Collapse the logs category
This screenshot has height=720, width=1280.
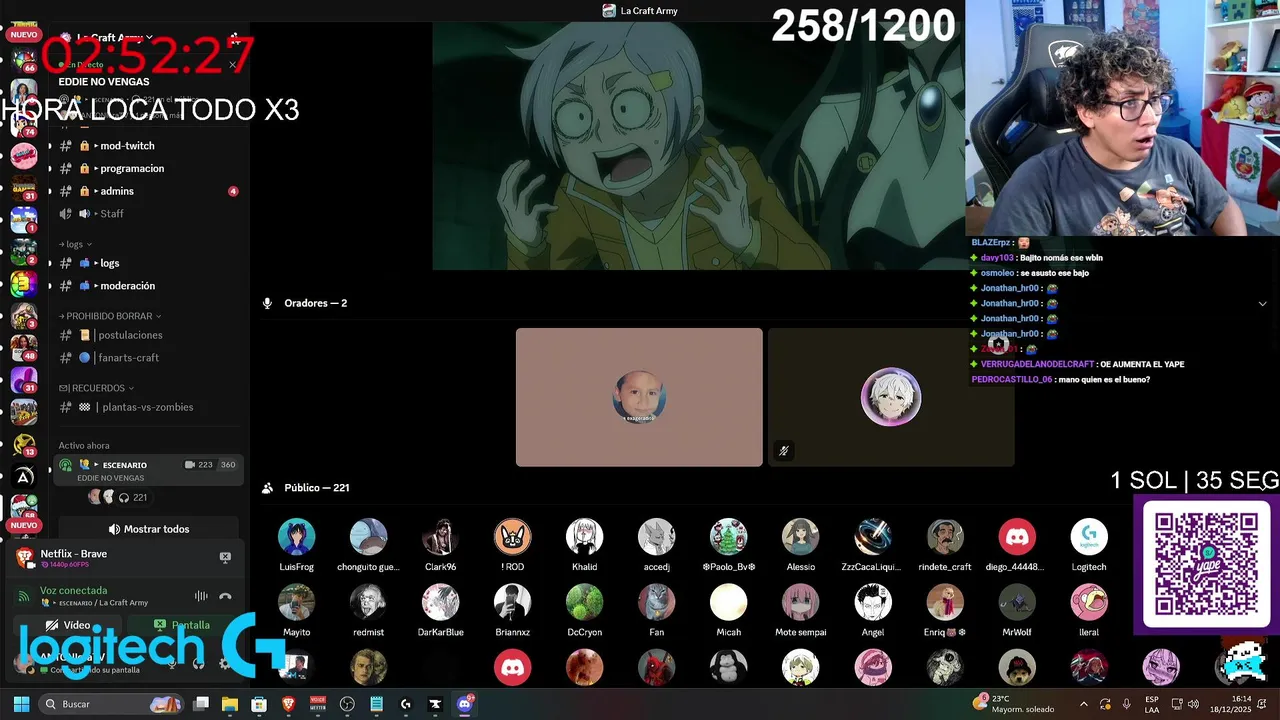75,244
